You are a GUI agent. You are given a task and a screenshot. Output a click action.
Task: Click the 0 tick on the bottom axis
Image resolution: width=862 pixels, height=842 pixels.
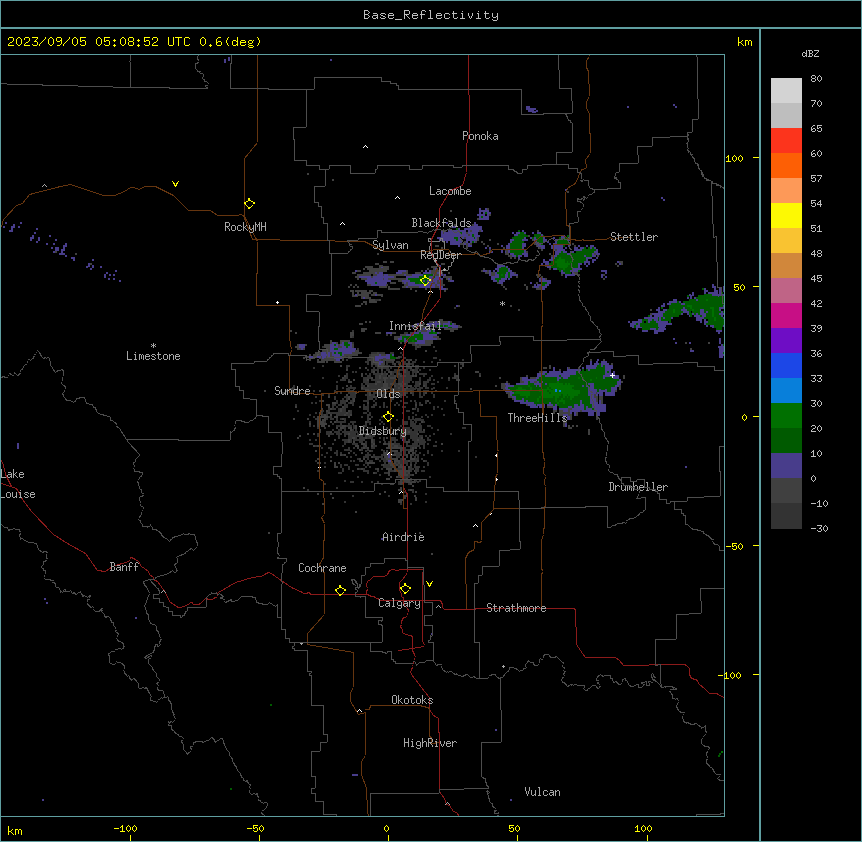coord(386,829)
